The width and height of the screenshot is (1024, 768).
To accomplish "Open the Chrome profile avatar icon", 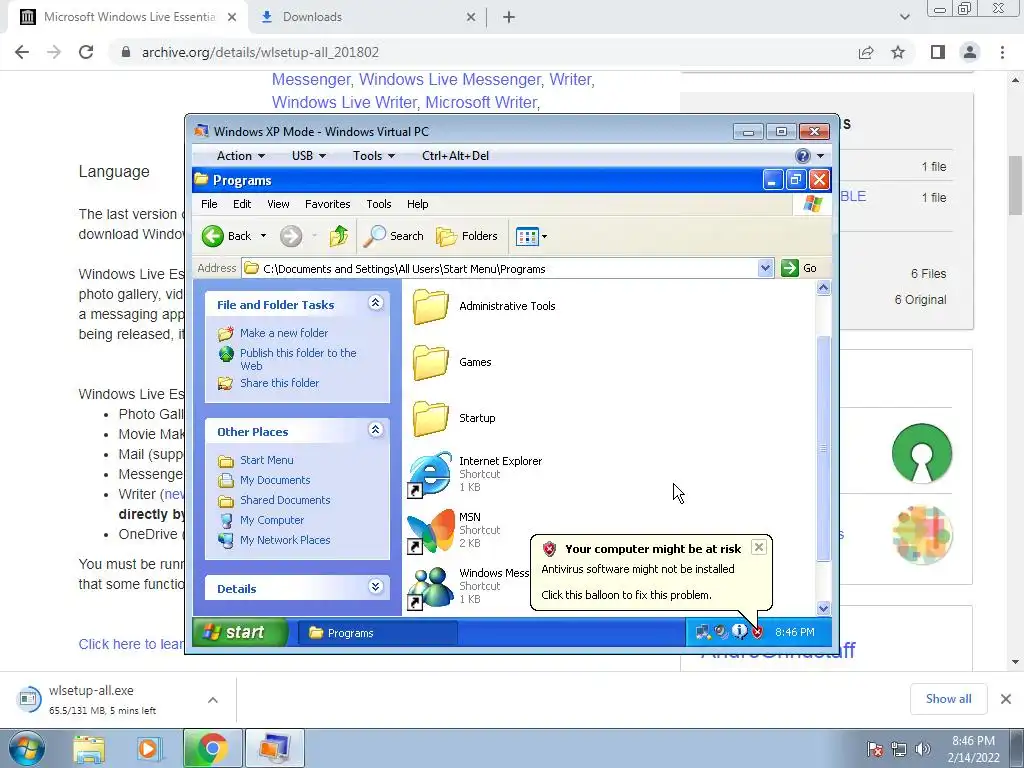I will tap(970, 52).
